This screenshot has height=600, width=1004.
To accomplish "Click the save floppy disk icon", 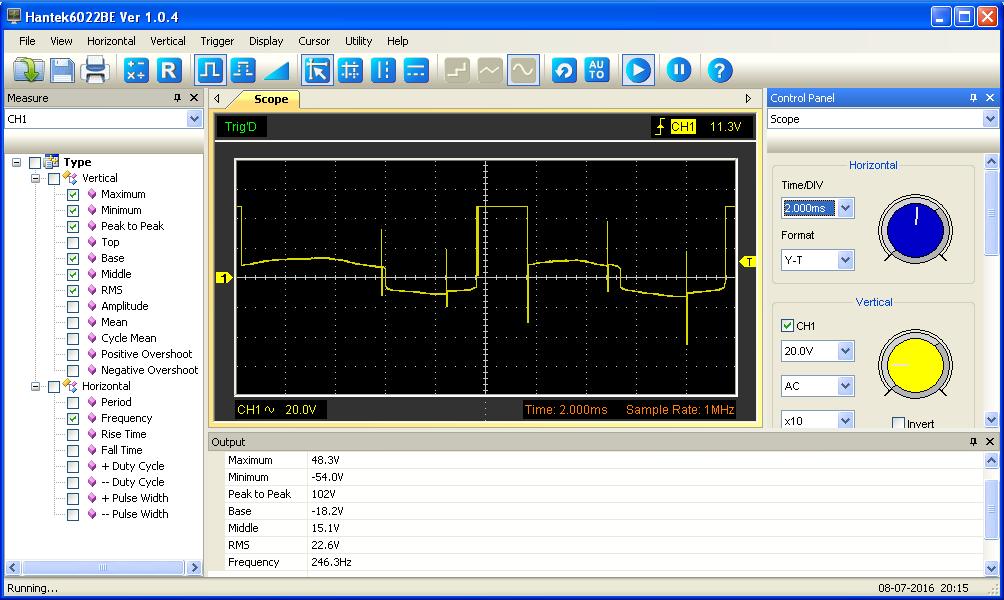I will (62, 70).
